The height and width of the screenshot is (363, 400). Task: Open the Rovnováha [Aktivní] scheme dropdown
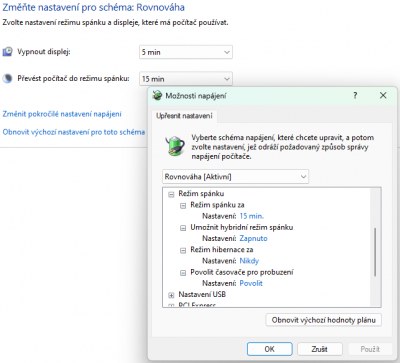(x=235, y=177)
